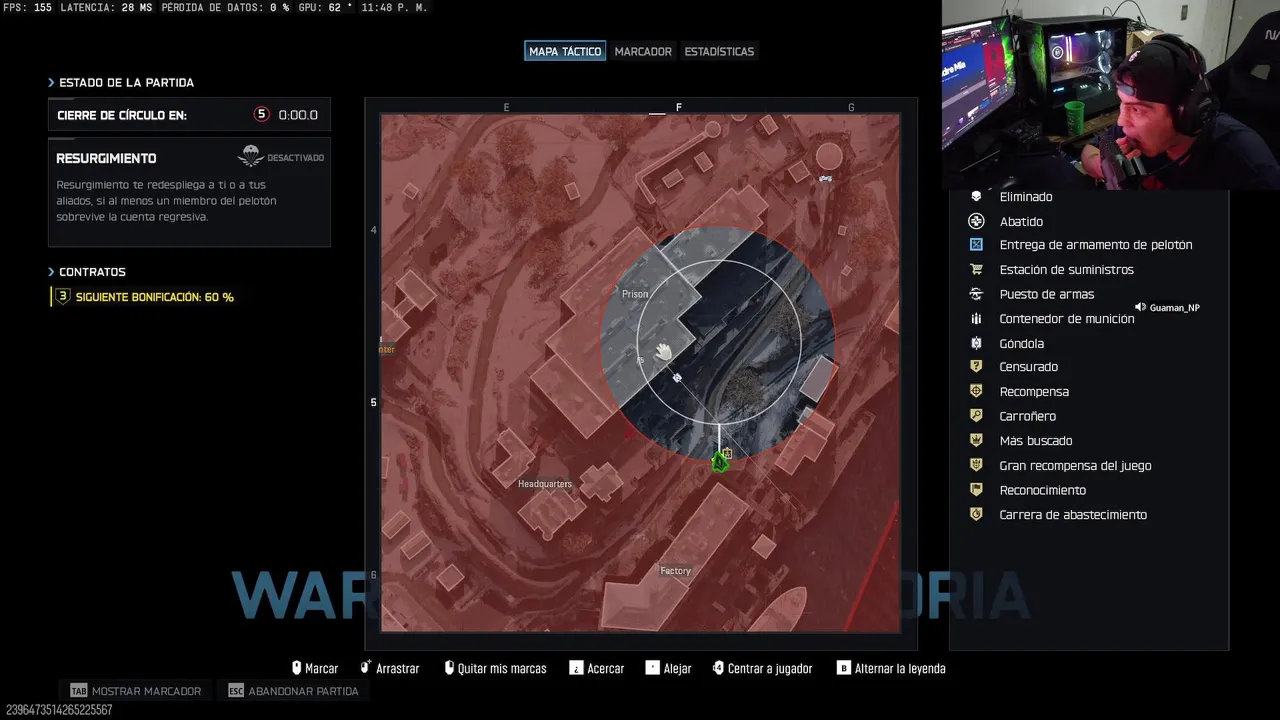Click the Contenedor de munición bullets icon

tap(976, 319)
